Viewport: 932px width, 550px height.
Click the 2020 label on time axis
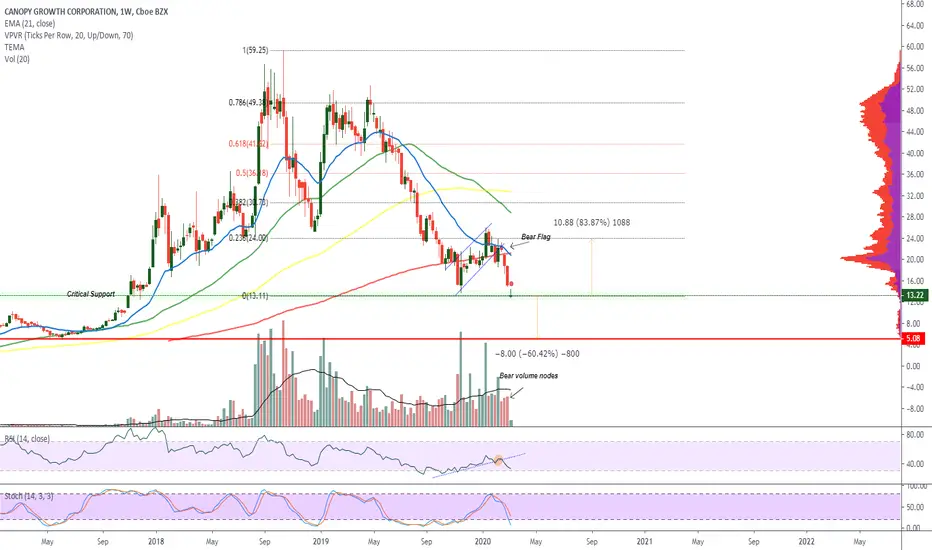pyautogui.click(x=483, y=542)
